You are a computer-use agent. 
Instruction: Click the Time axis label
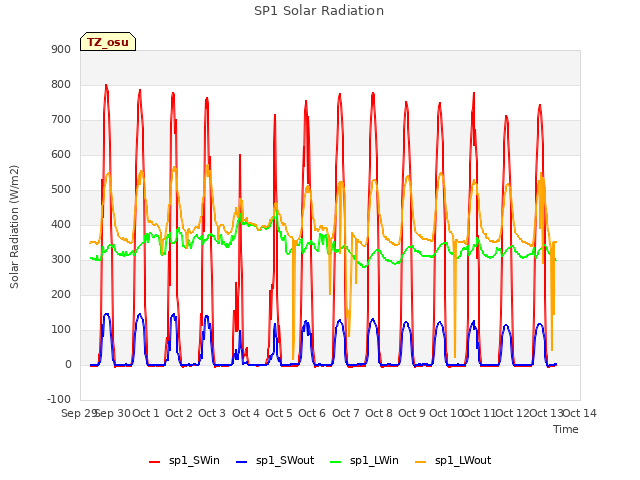(566, 429)
